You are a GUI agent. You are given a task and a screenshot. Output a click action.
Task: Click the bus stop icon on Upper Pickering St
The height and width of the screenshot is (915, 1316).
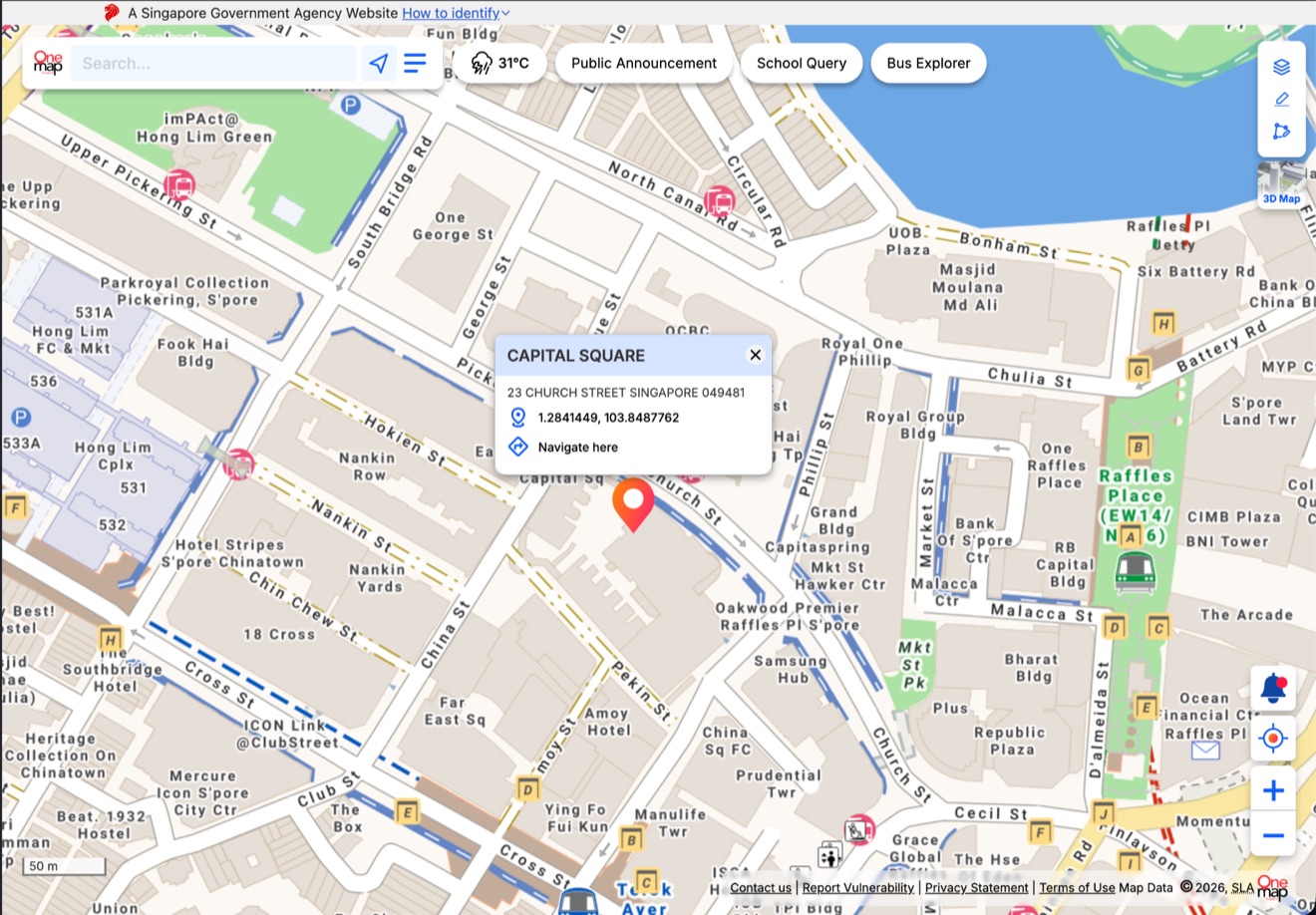(179, 185)
